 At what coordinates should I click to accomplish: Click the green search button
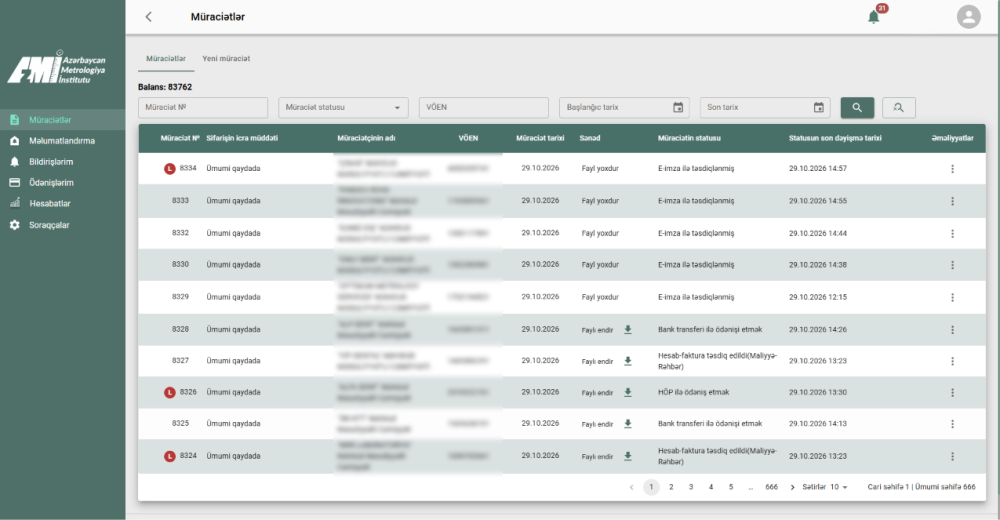click(857, 107)
